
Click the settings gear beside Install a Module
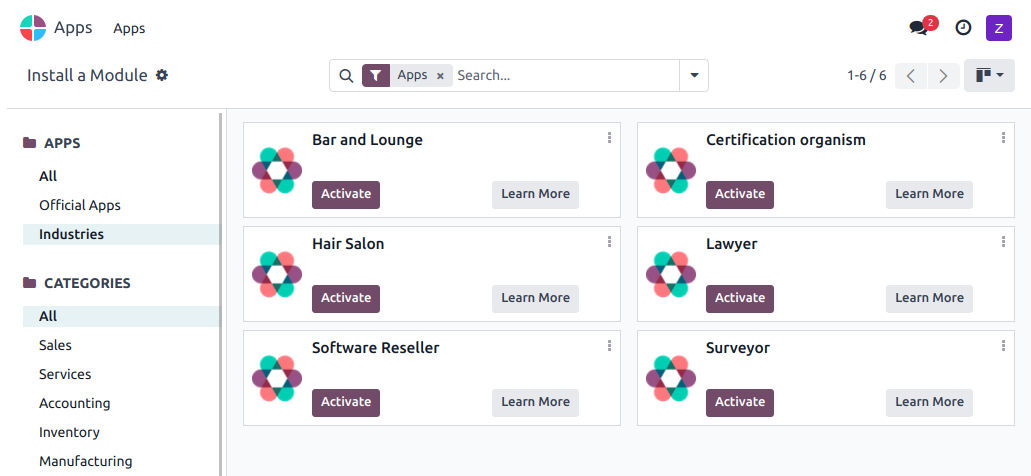162,75
